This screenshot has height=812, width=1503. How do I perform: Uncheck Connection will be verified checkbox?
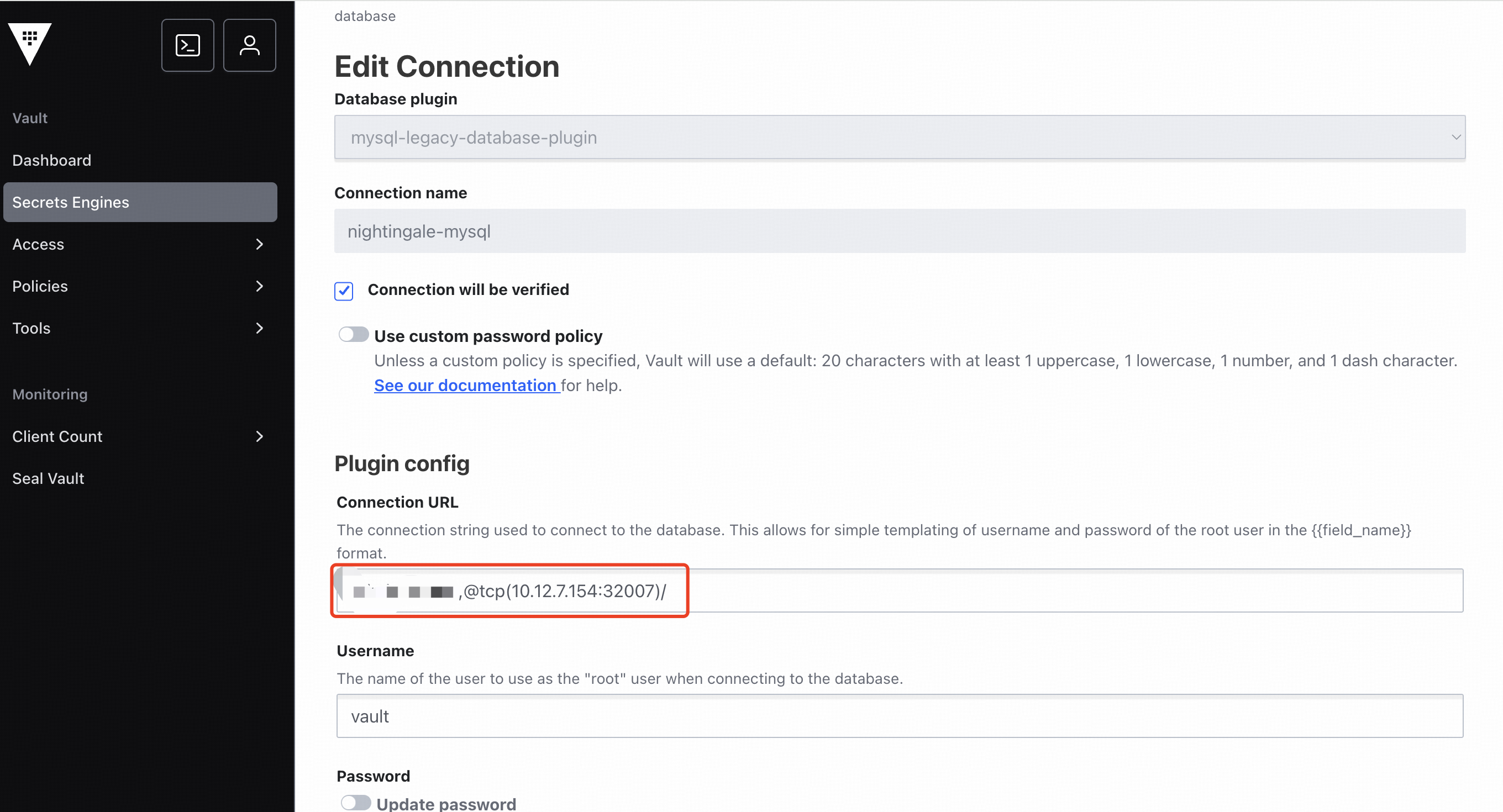tap(344, 291)
